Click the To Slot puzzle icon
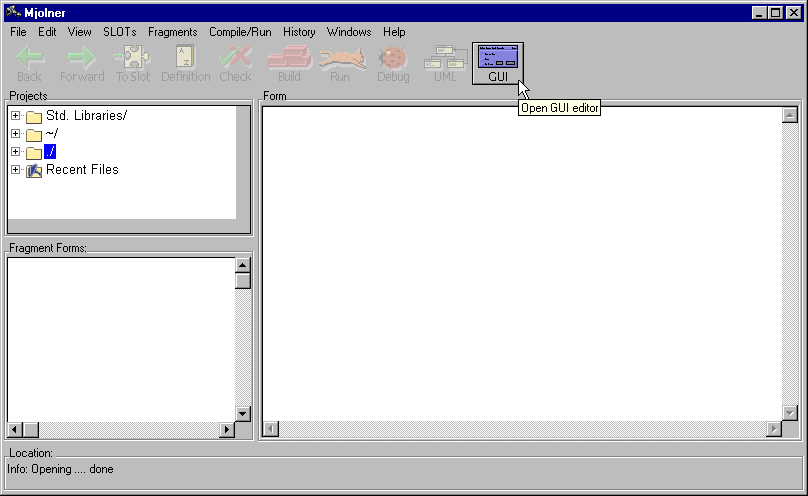 [133, 63]
